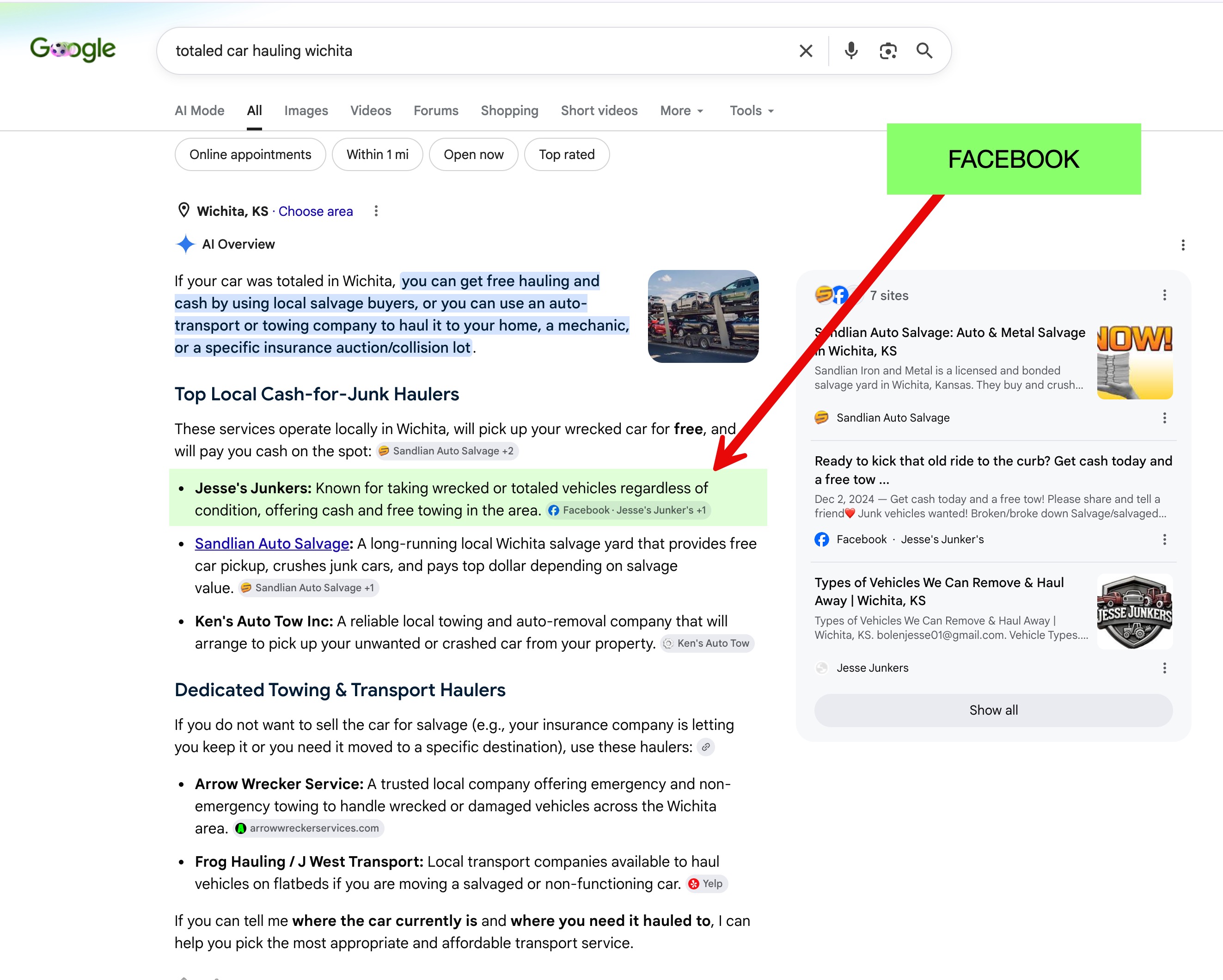1223x980 pixels.
Task: Click the 'Top Local Cash-for-Junk Haulers' heading
Action: [x=317, y=394]
